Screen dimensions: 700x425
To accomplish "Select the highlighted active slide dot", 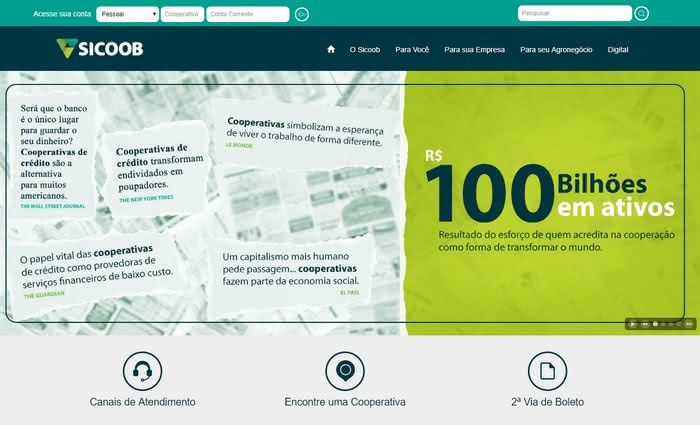I will (x=655, y=324).
